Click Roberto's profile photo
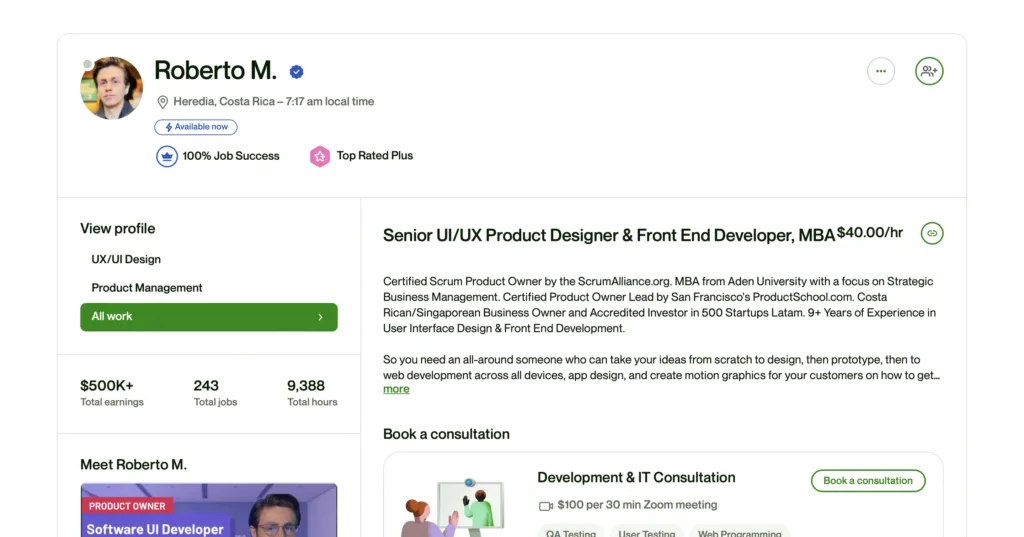This screenshot has width=1024, height=537. [x=111, y=88]
